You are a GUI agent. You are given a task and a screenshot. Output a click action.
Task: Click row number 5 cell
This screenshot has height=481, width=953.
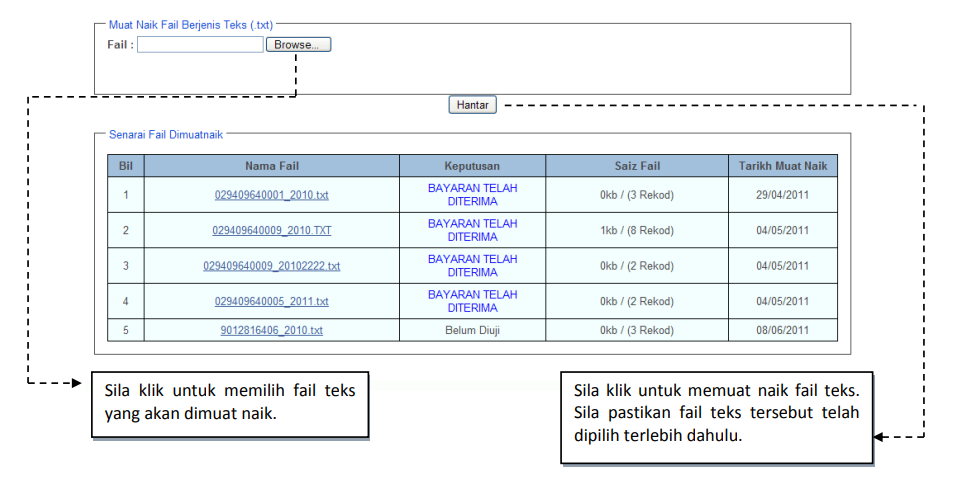tap(126, 330)
